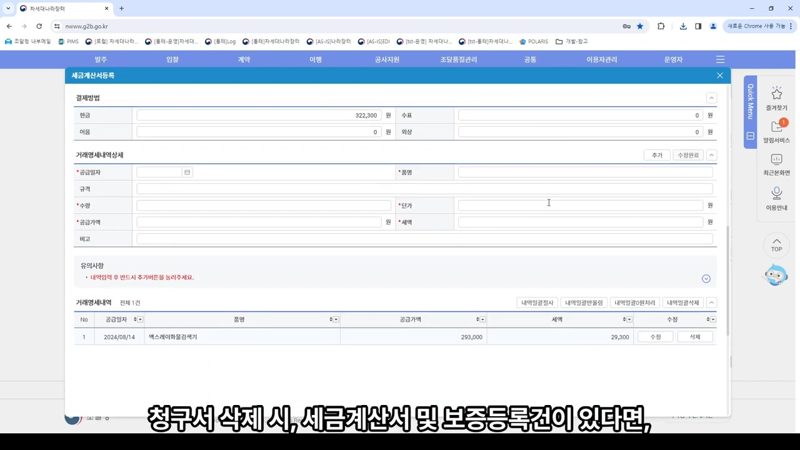Open the 계약 menu in the nav bar
Screen dimensions: 800x450
click(244, 60)
